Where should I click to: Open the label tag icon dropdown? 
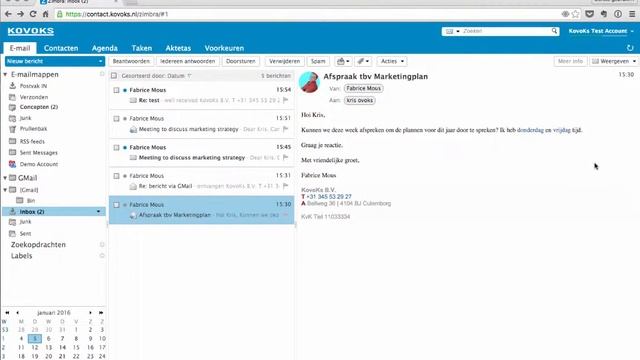tap(363, 61)
